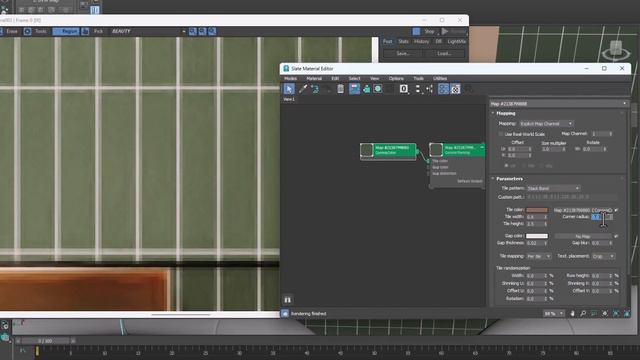Click Move Children toolbar icon
This screenshot has width=640, height=360.
coord(354,89)
